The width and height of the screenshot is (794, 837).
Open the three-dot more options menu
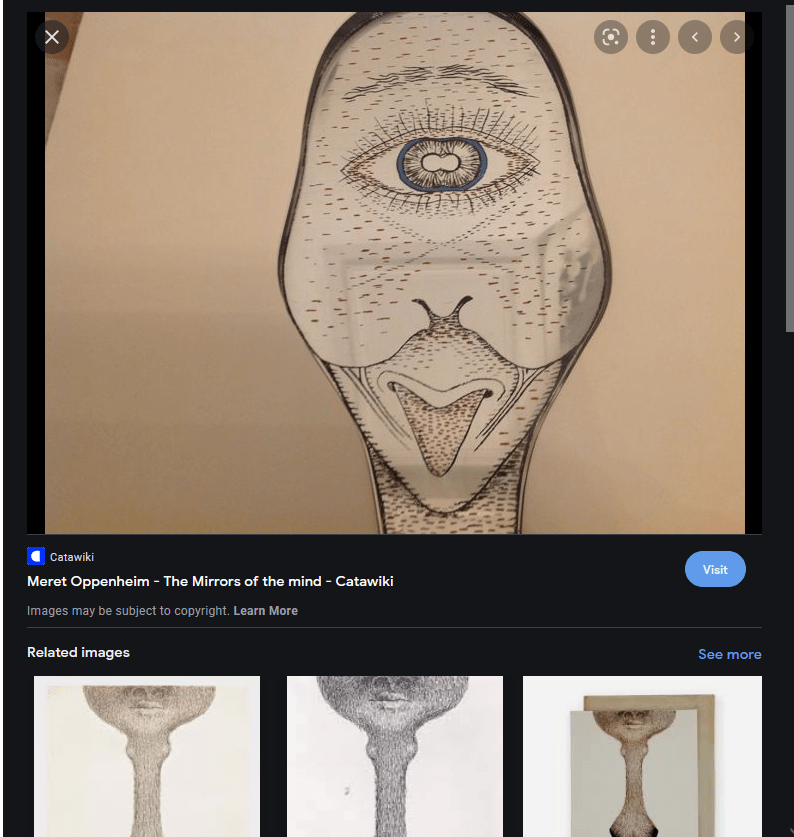pos(652,37)
